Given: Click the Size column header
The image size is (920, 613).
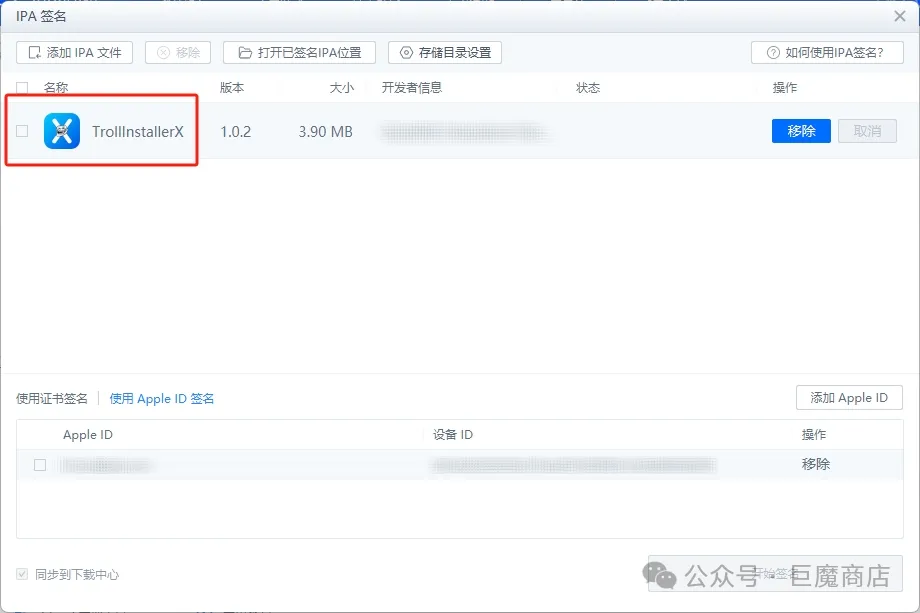Looking at the screenshot, I should pos(341,88).
